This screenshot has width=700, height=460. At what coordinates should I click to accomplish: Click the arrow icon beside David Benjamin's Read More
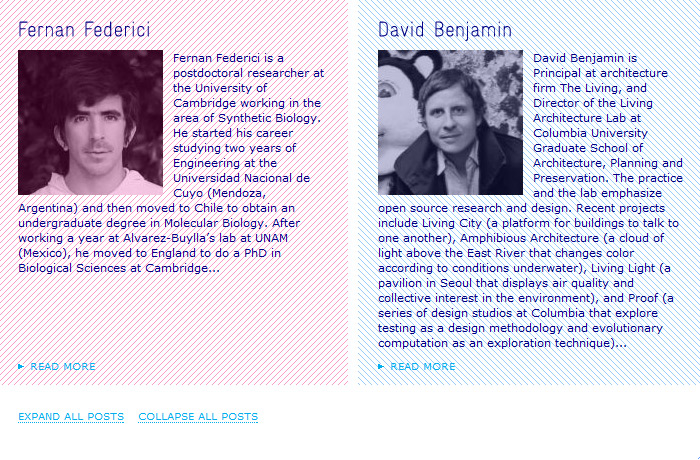coord(381,367)
